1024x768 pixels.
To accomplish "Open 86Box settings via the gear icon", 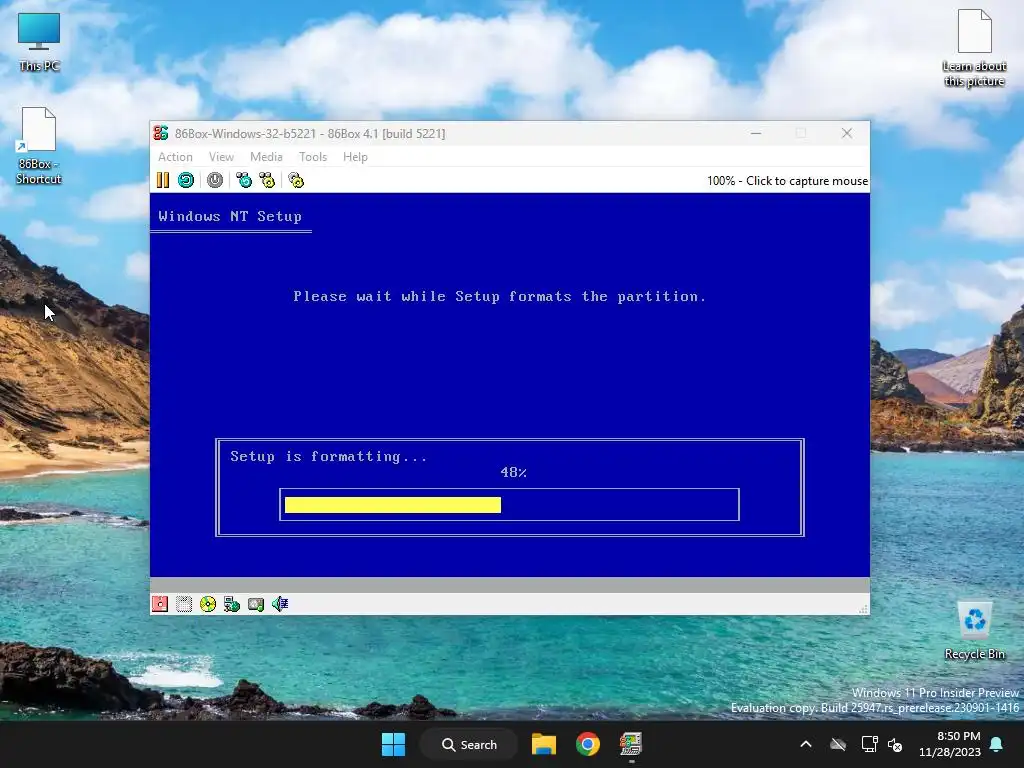I will 296,180.
